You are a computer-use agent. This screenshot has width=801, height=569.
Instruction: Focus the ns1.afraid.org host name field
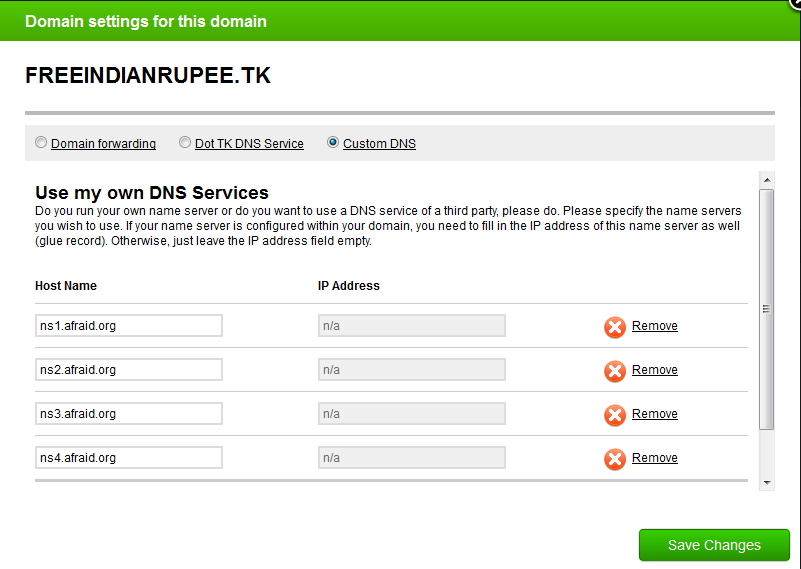(129, 326)
